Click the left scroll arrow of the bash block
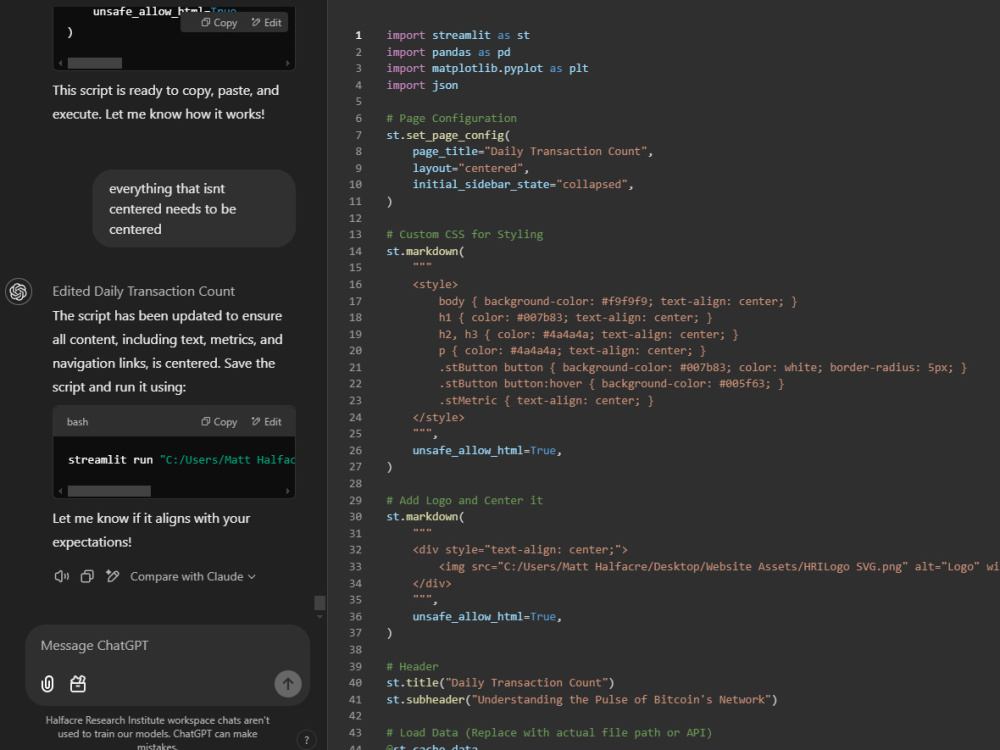 tap(61, 491)
